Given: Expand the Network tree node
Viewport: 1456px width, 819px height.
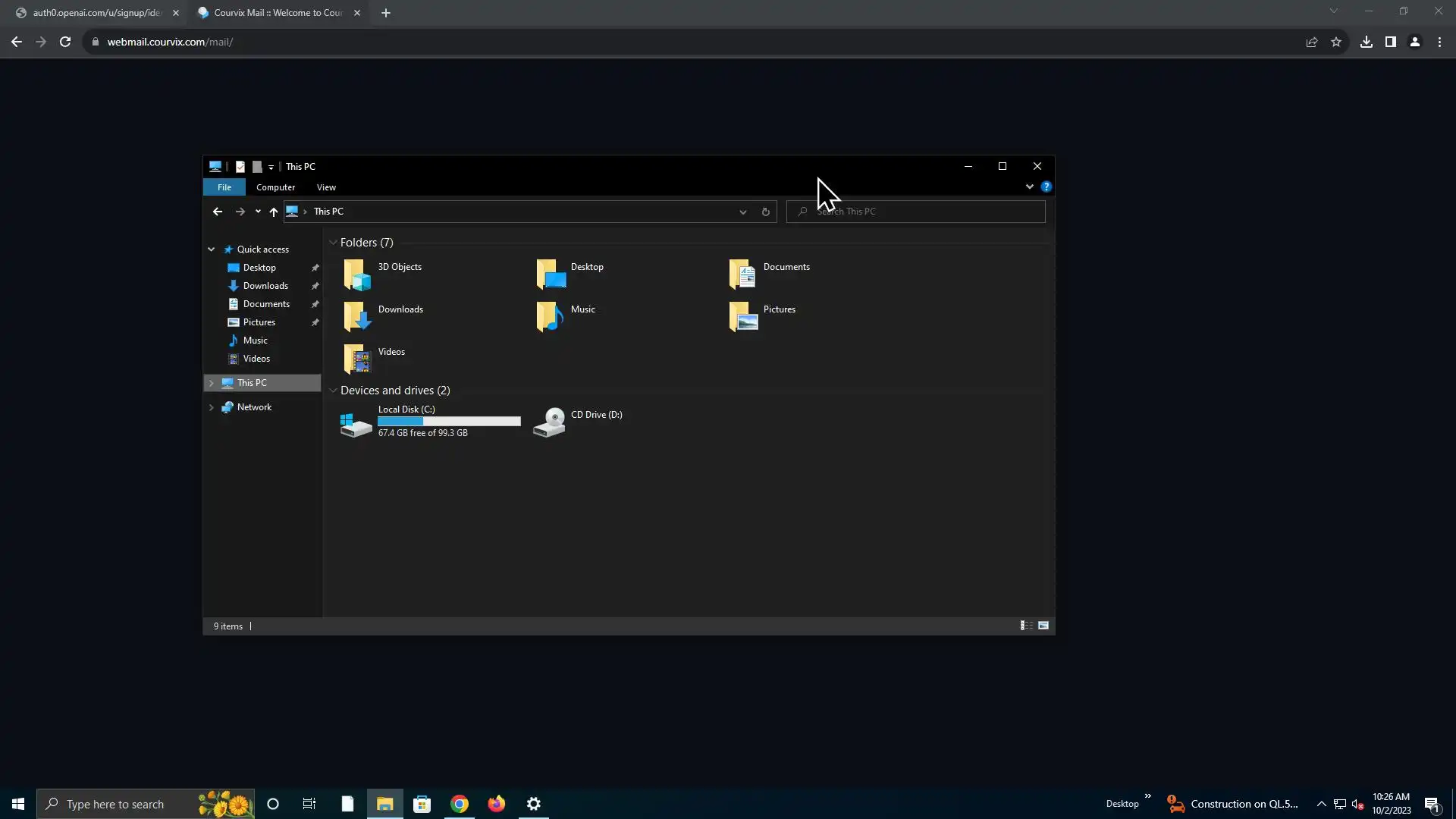Looking at the screenshot, I should (212, 407).
